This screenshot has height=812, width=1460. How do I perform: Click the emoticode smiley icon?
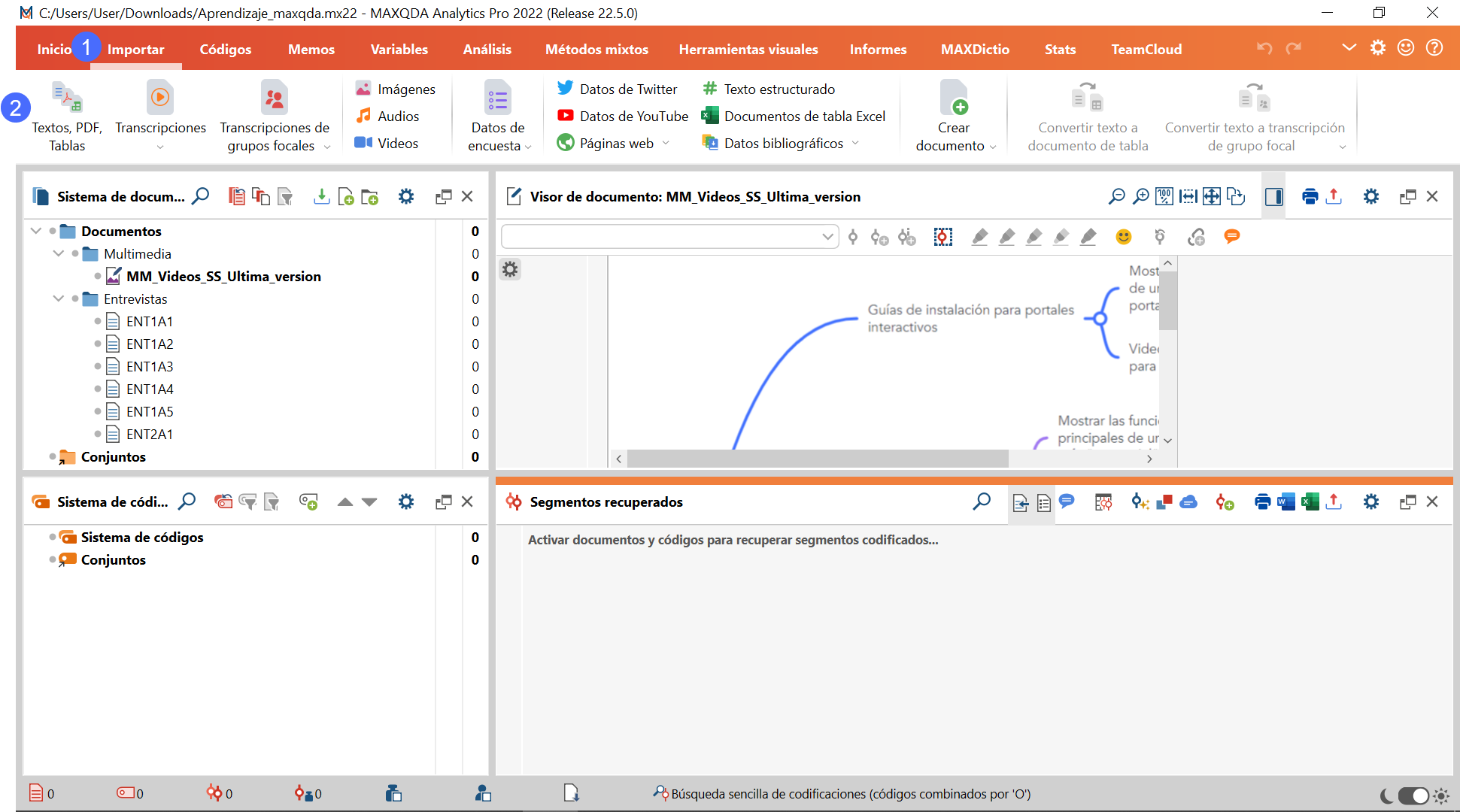pyautogui.click(x=1124, y=237)
